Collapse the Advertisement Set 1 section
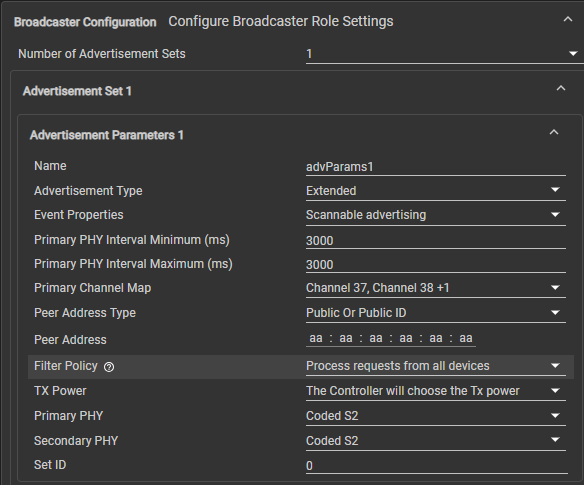The image size is (584, 485). (561, 88)
